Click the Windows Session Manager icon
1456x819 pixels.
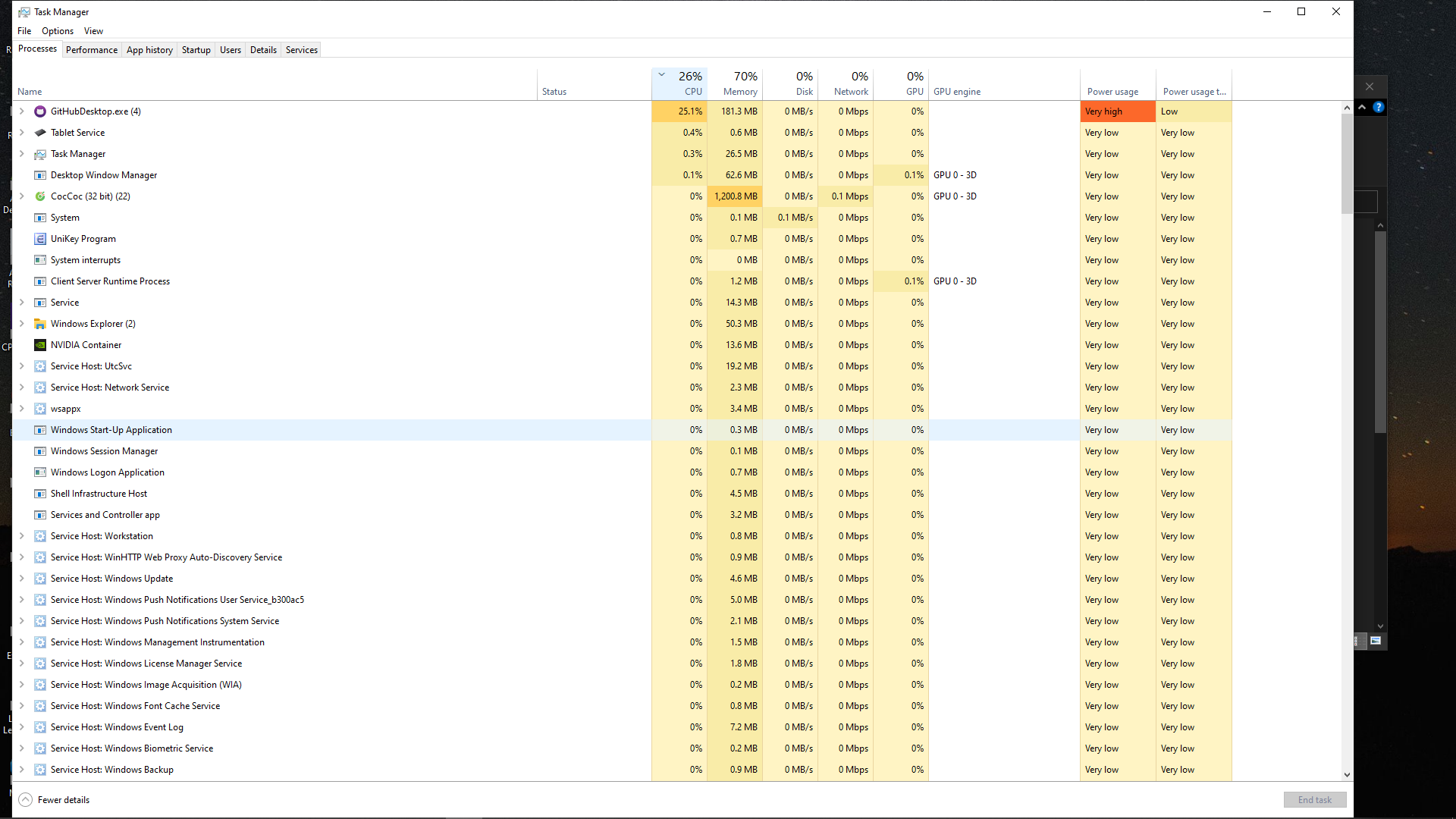pos(40,451)
